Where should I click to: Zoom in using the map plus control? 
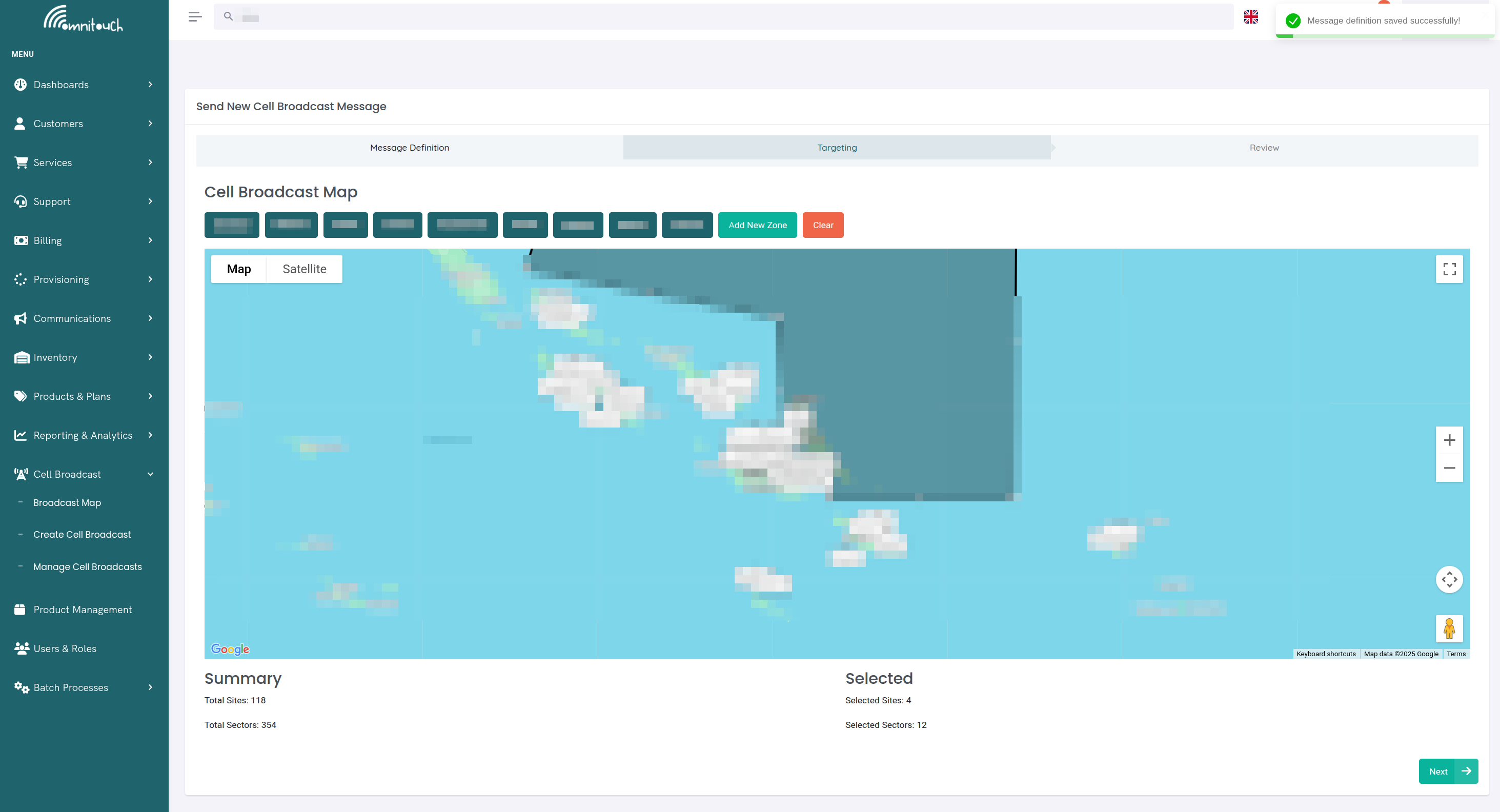tap(1449, 439)
